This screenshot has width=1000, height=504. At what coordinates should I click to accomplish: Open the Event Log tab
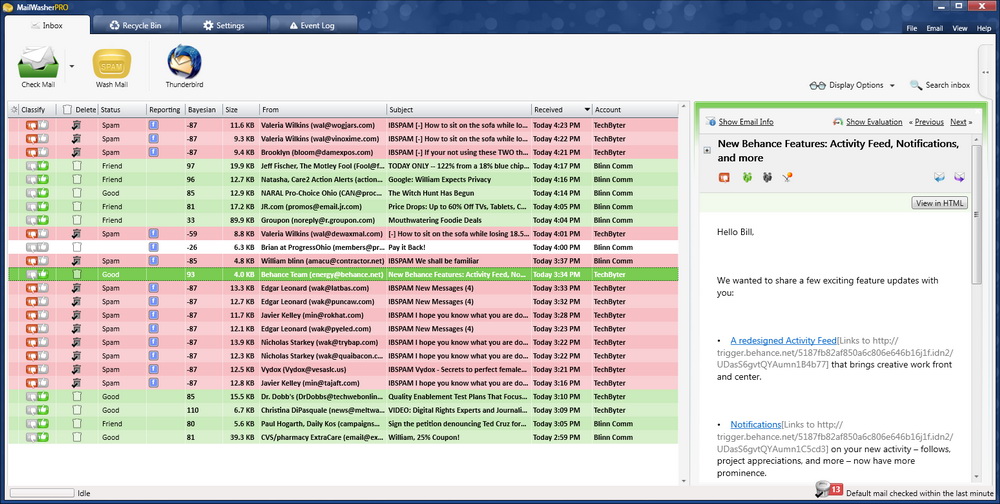pyautogui.click(x=312, y=25)
